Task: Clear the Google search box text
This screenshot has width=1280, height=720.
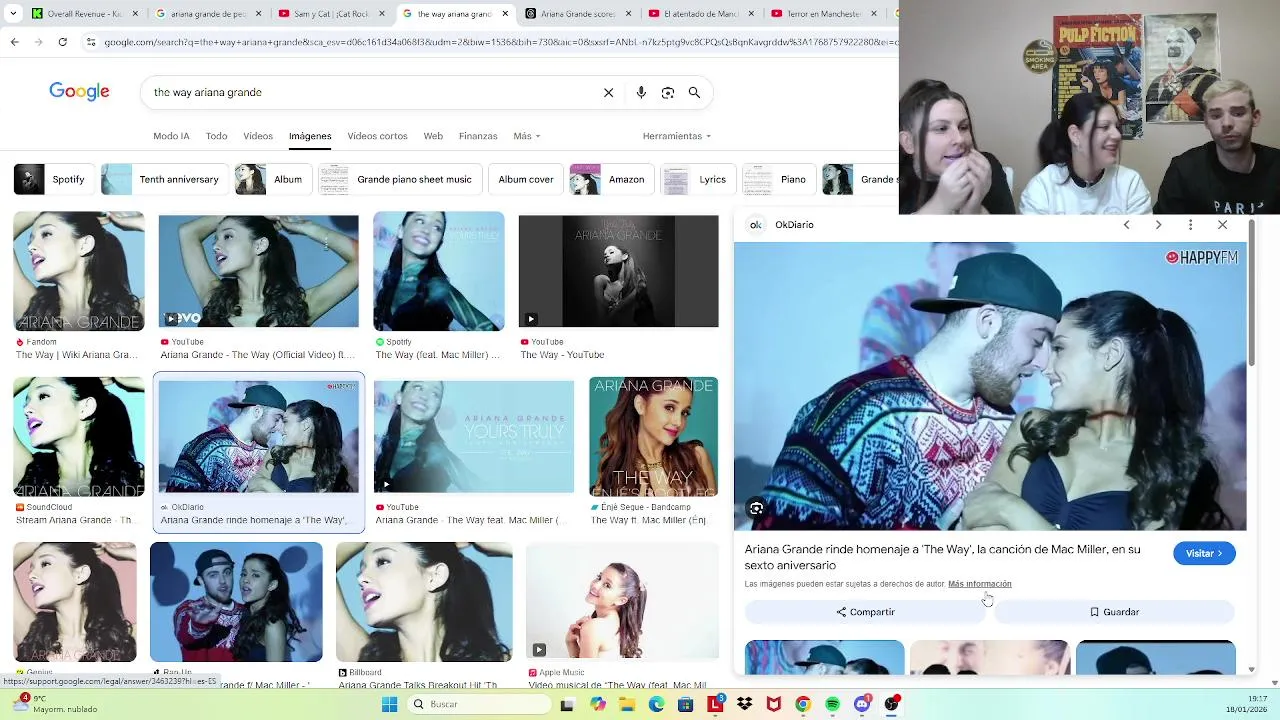Action: 608,92
